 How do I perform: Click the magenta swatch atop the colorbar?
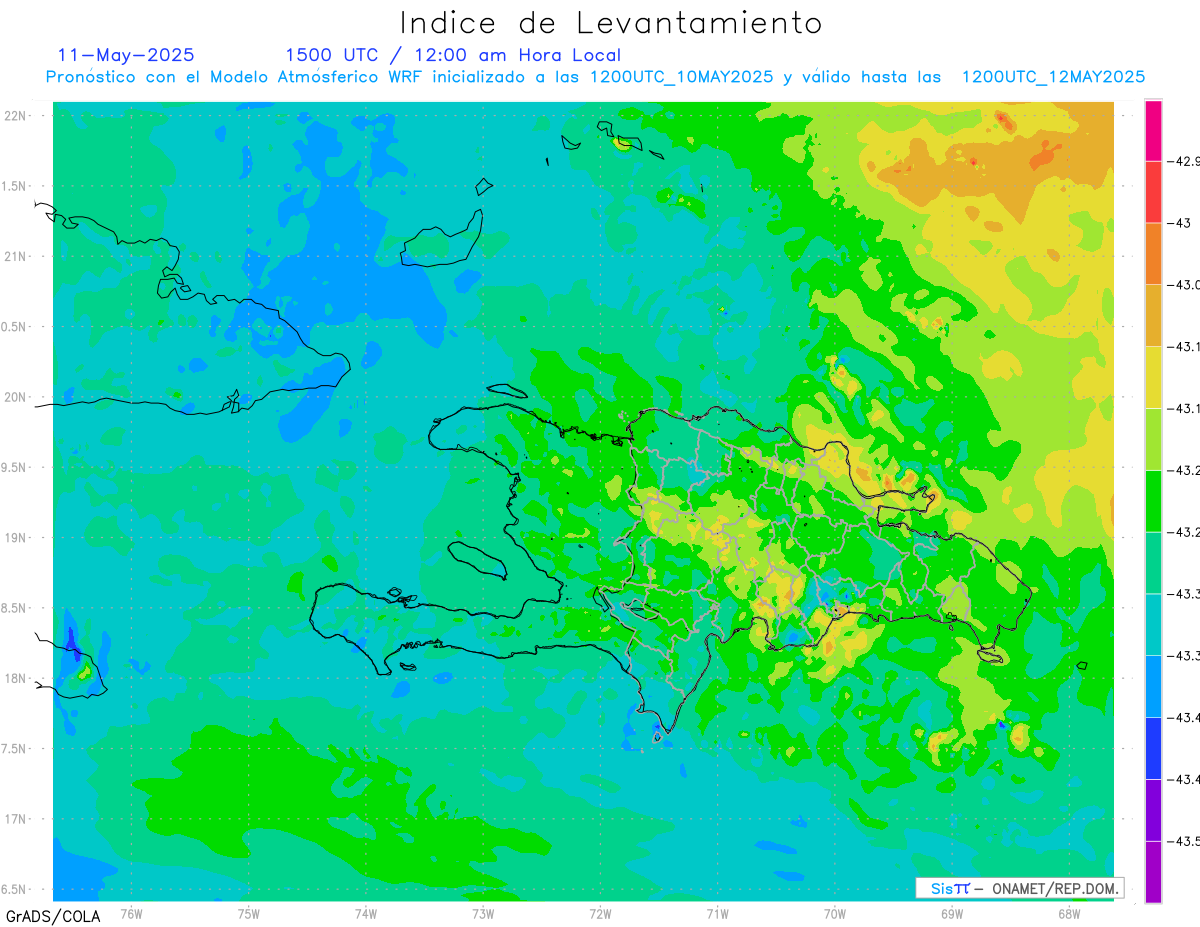click(1153, 130)
